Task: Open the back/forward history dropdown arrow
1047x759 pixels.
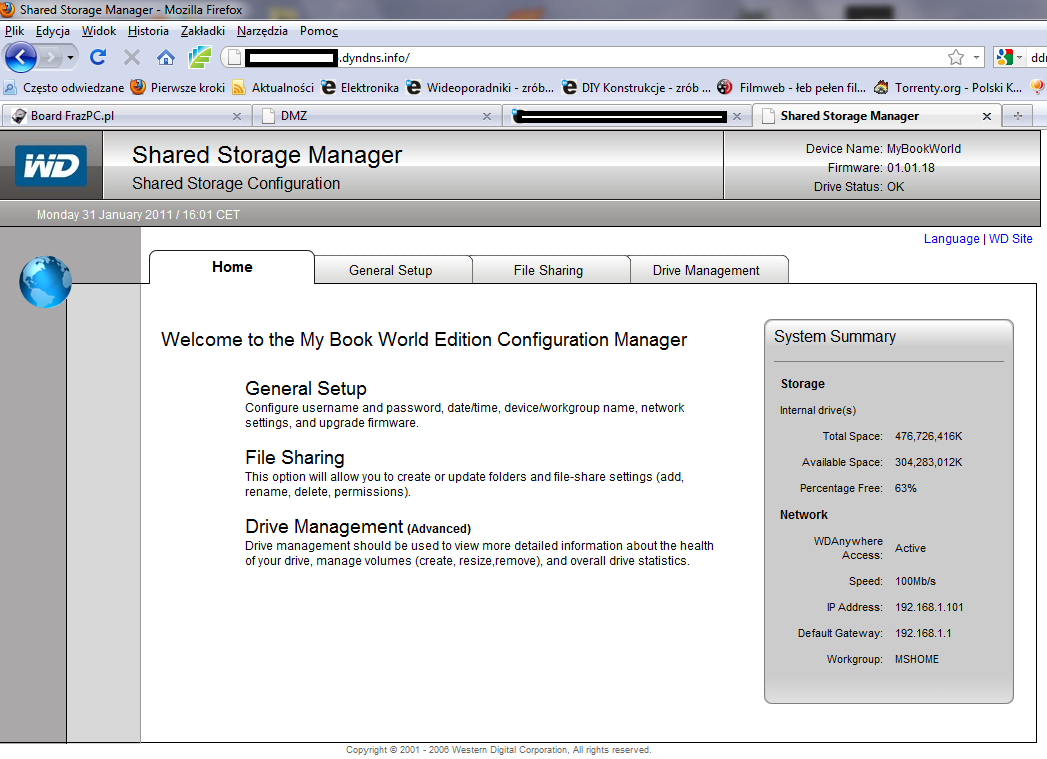Action: pyautogui.click(x=70, y=58)
